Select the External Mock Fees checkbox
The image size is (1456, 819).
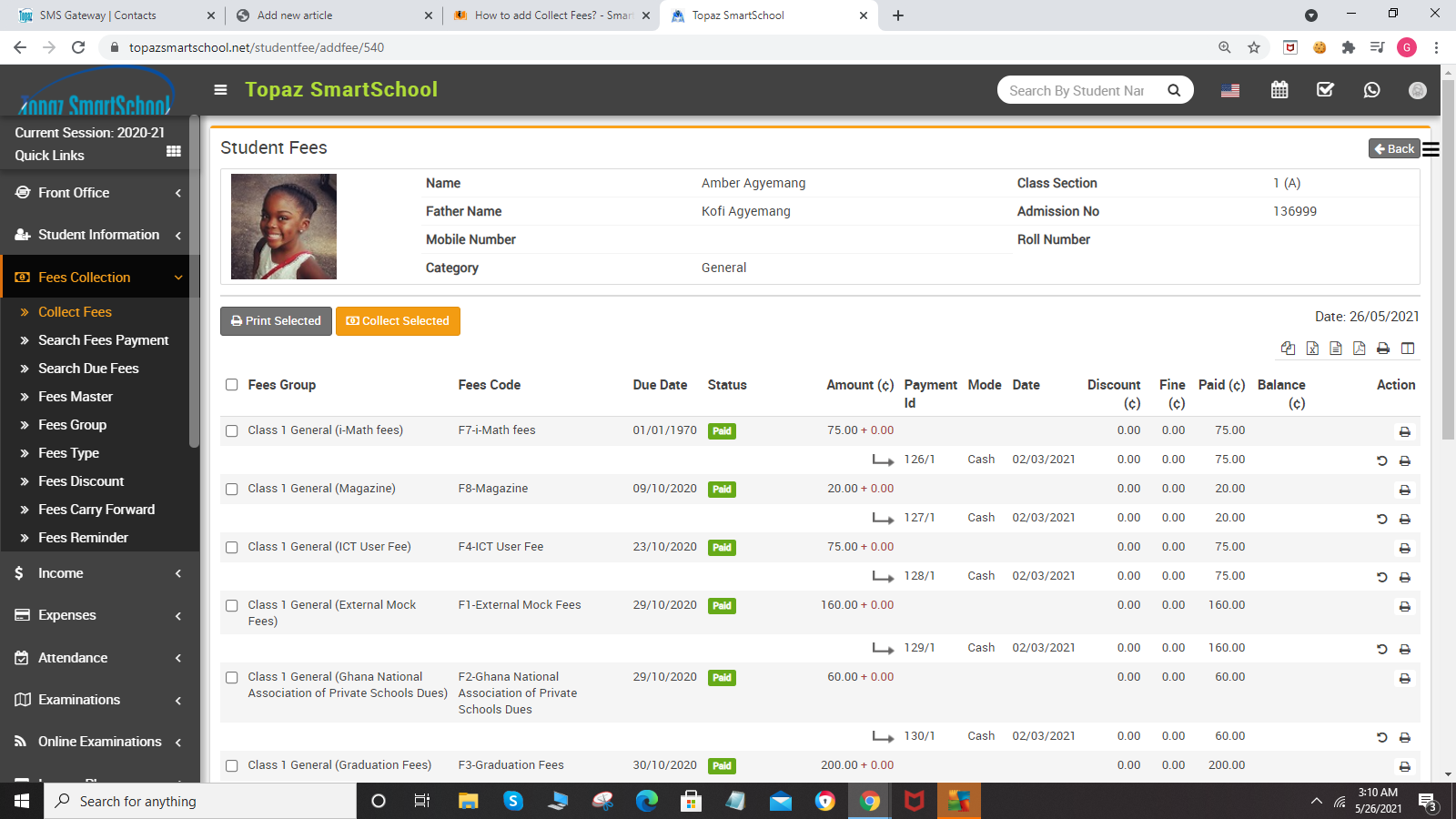[x=232, y=606]
